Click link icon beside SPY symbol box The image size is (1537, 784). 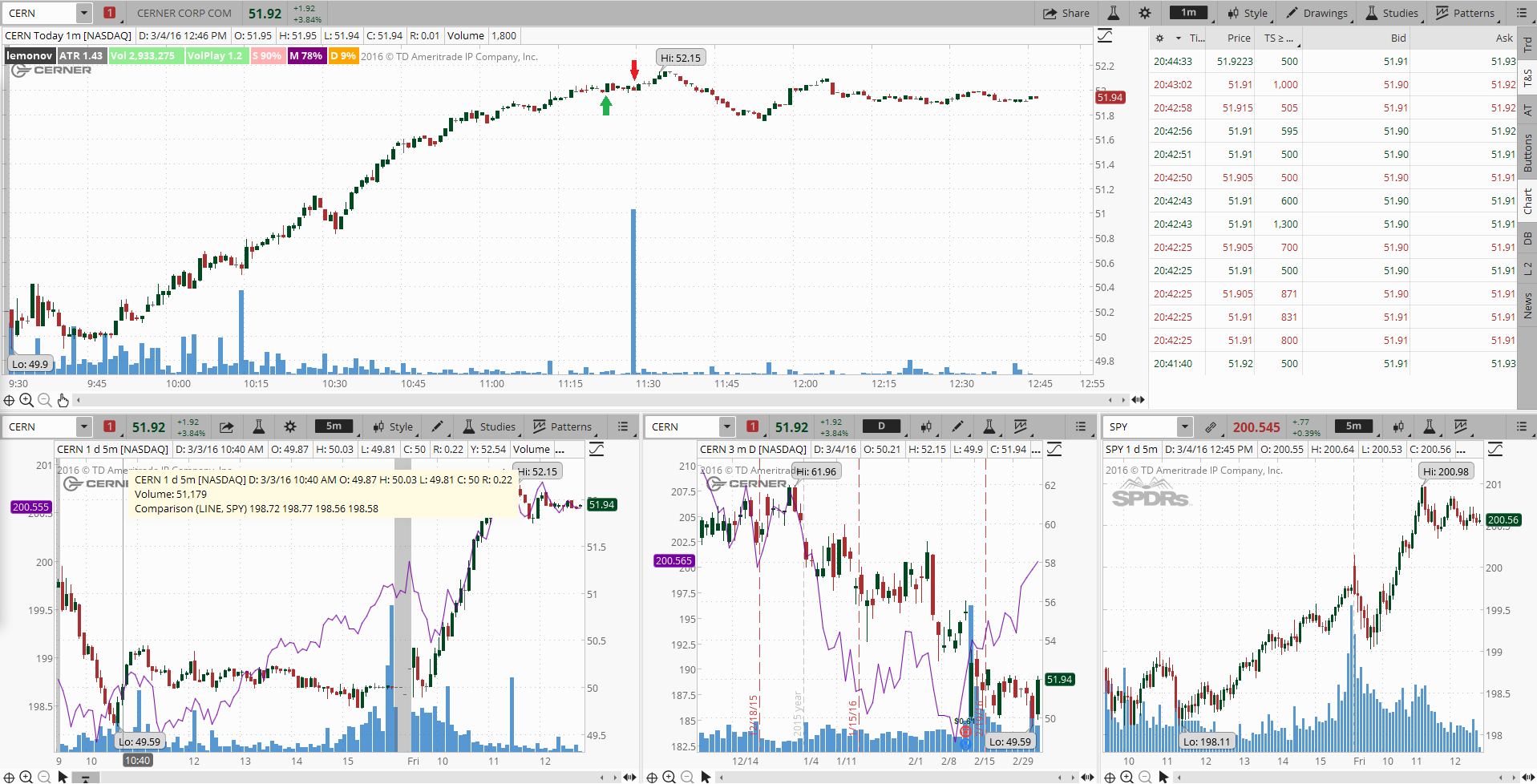[1211, 427]
